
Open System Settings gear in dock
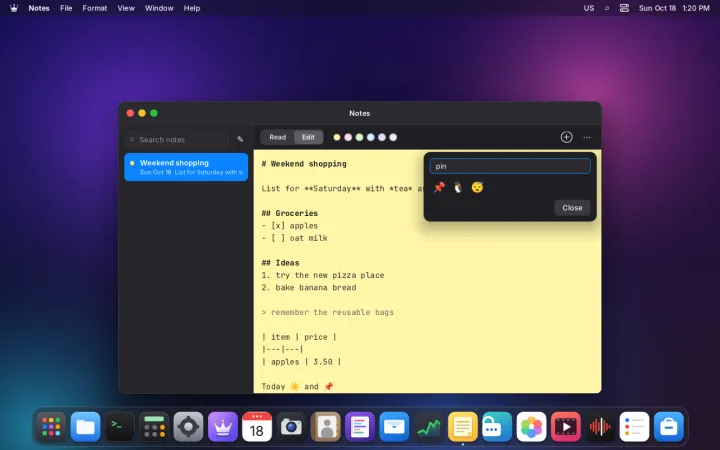[x=188, y=427]
